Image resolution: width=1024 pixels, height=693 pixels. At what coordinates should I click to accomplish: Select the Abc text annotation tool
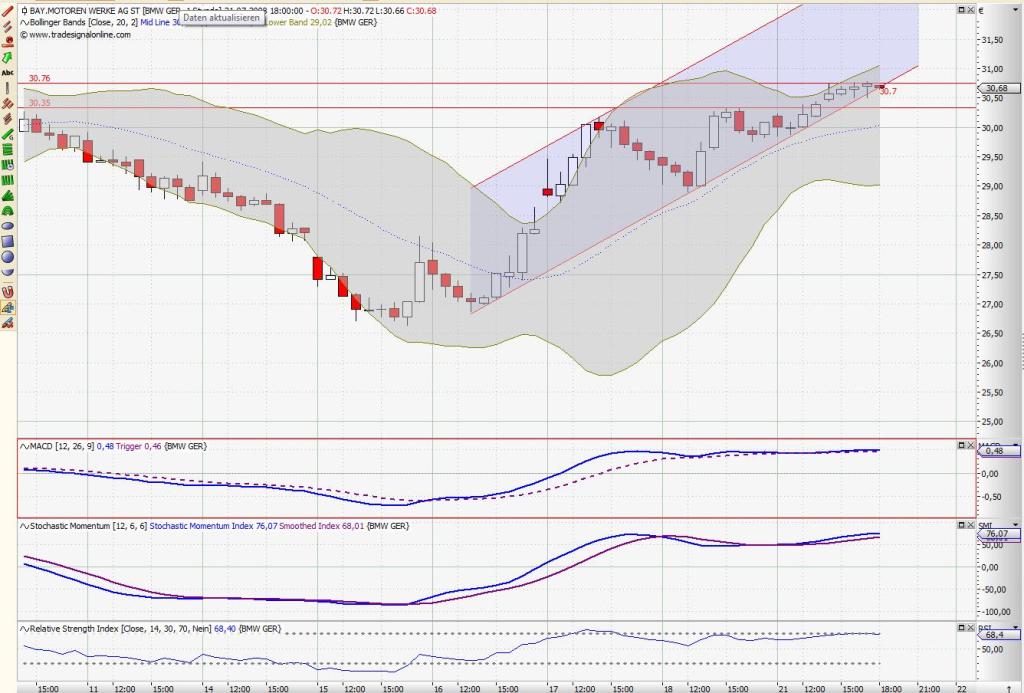pos(8,73)
